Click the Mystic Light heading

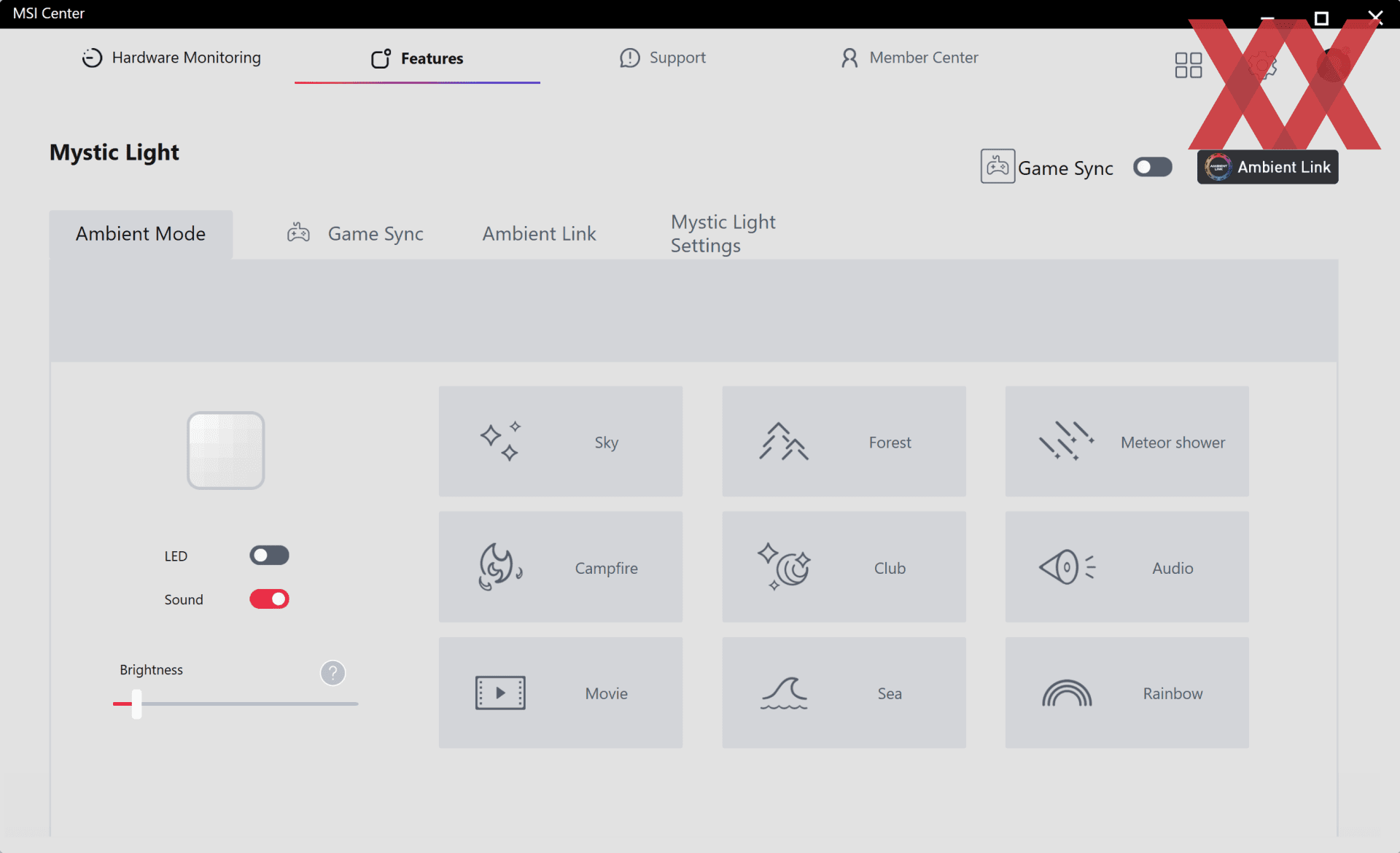click(114, 152)
